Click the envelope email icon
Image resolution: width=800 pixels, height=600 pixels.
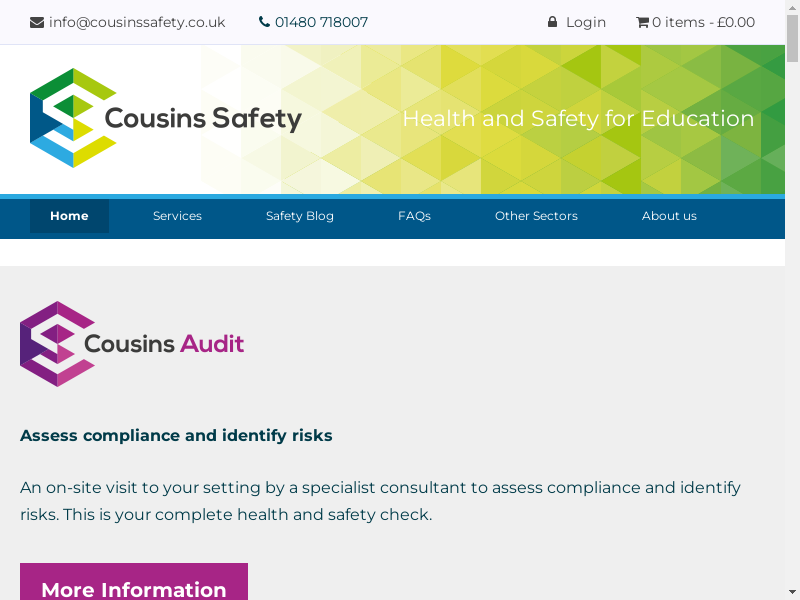point(37,22)
